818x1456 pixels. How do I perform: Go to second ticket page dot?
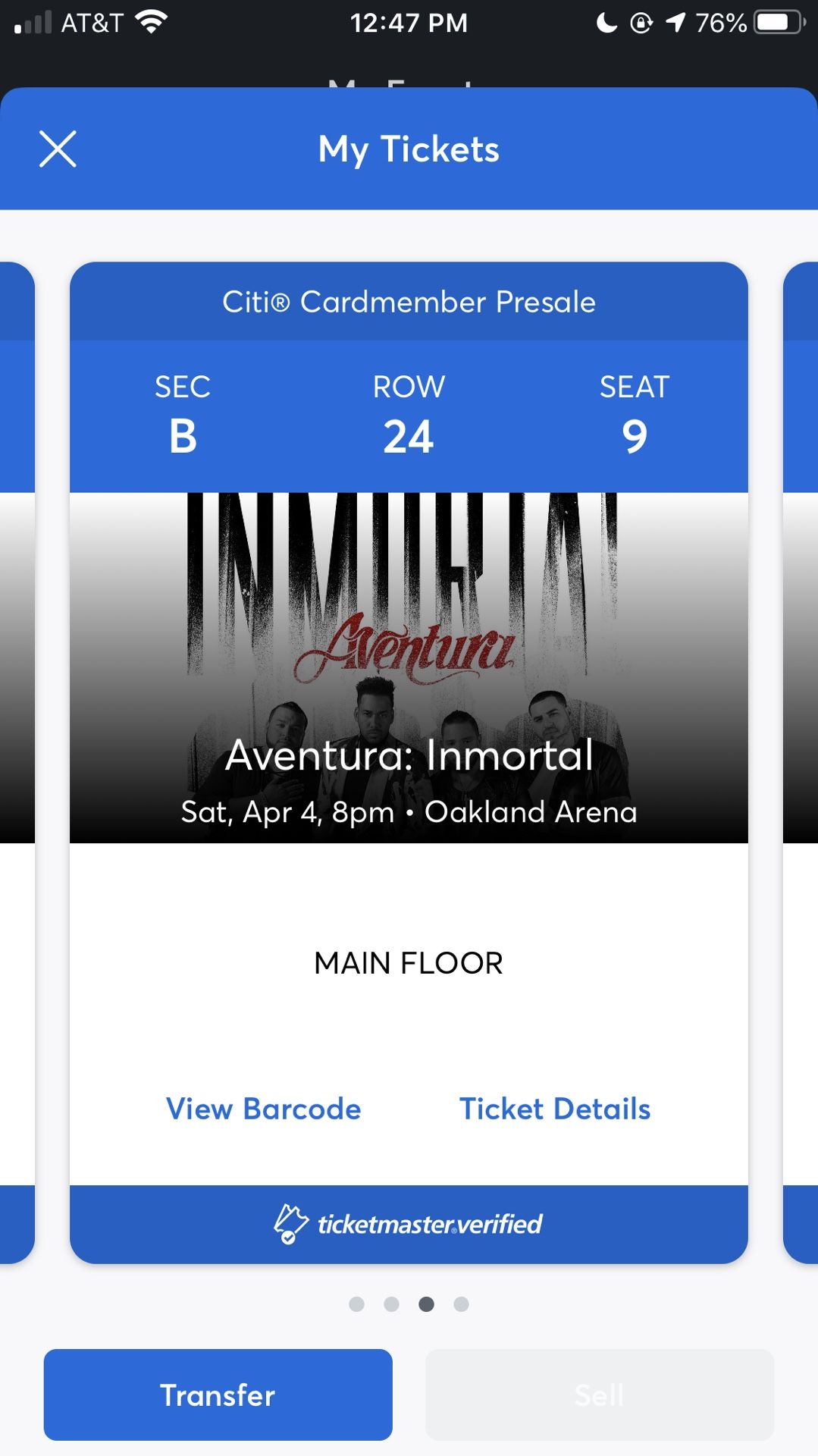391,1304
